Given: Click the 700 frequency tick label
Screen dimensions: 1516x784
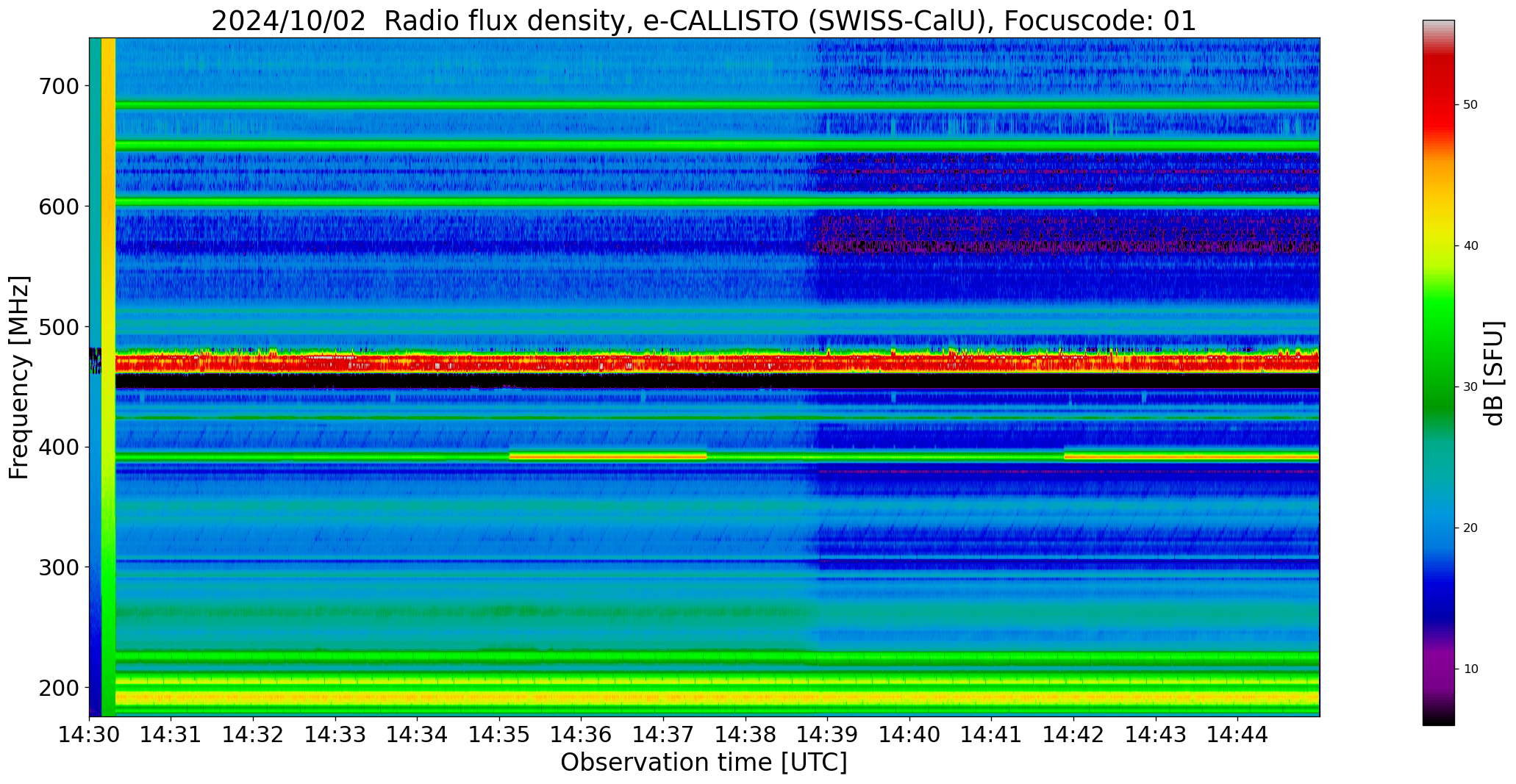Looking at the screenshot, I should (57, 86).
